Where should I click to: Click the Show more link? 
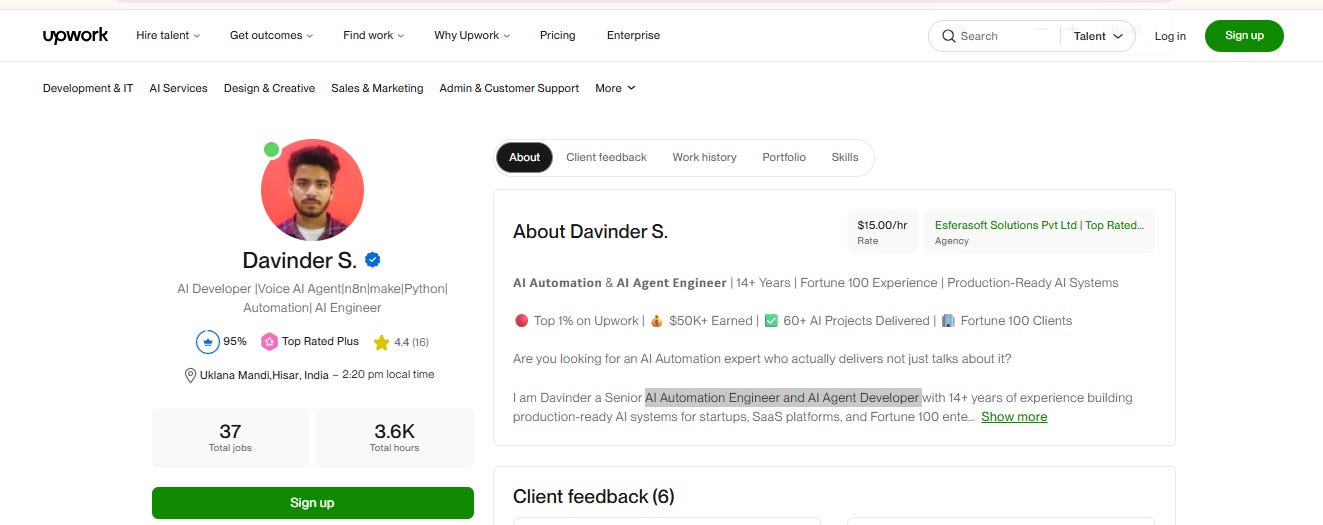click(x=1014, y=417)
